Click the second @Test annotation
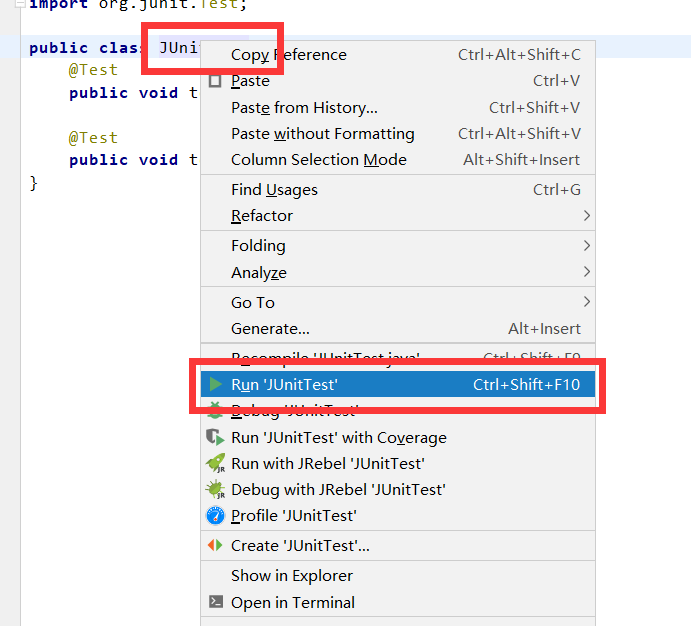 pos(93,138)
